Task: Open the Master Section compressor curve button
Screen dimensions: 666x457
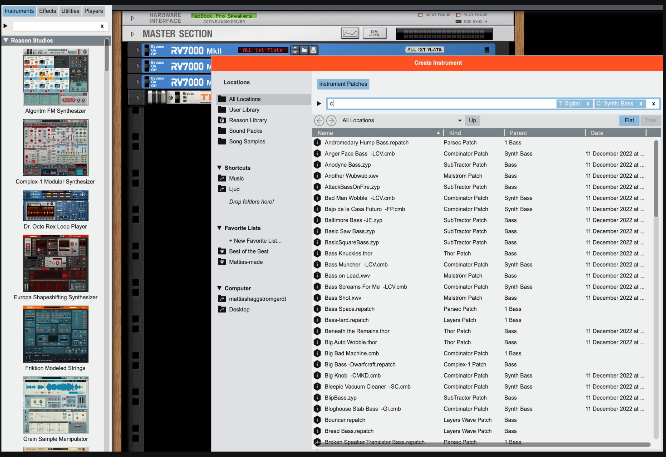Action: tap(350, 33)
